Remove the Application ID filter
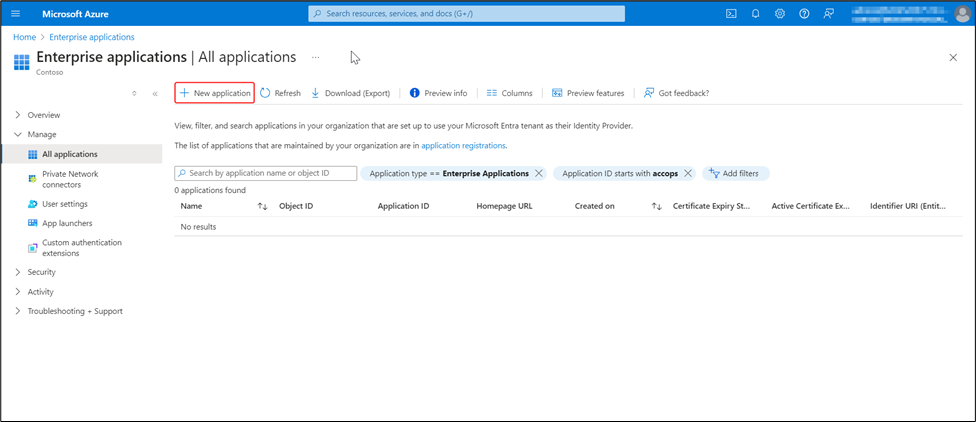This screenshot has width=976, height=422. (x=688, y=173)
